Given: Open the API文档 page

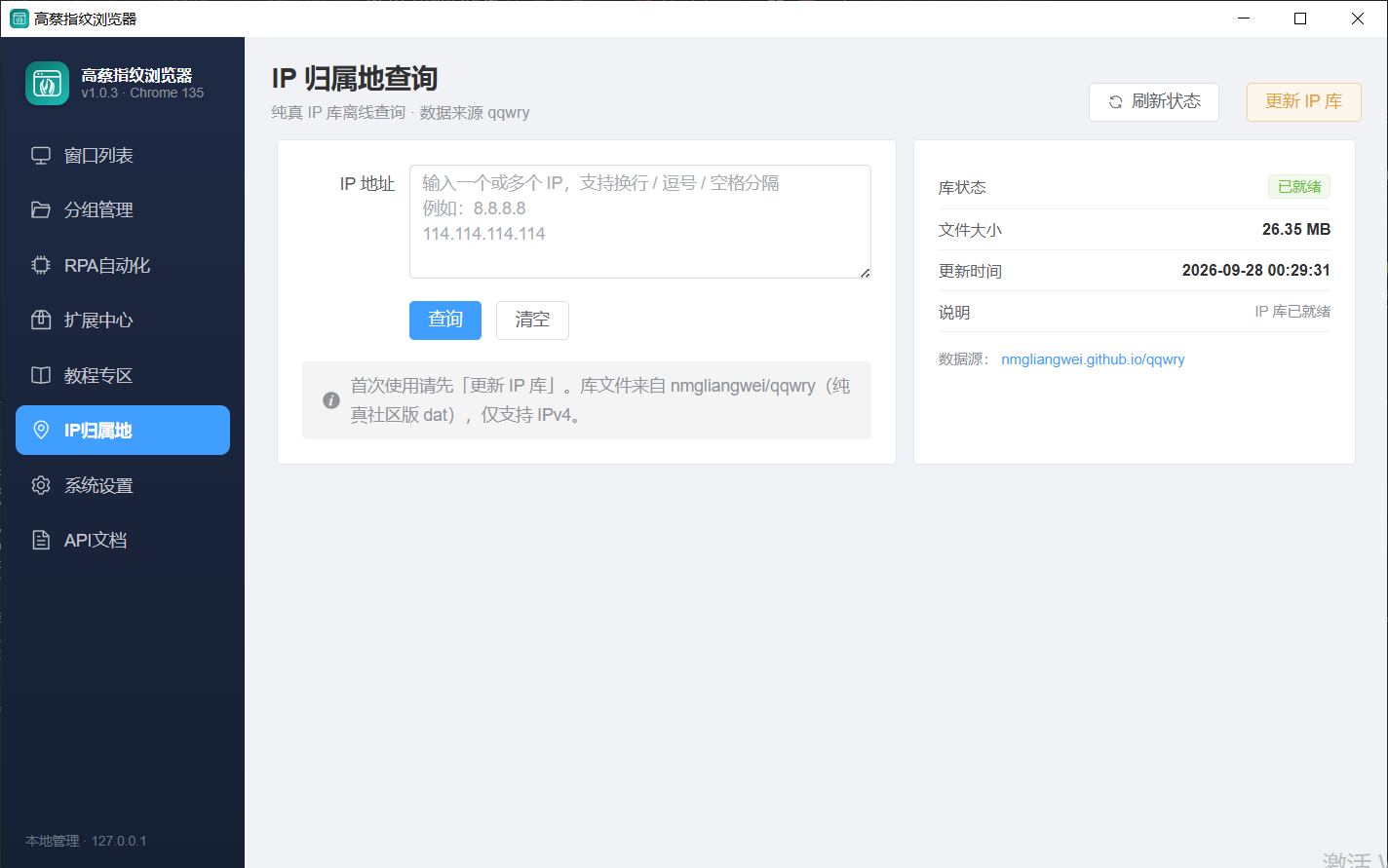Looking at the screenshot, I should point(123,540).
